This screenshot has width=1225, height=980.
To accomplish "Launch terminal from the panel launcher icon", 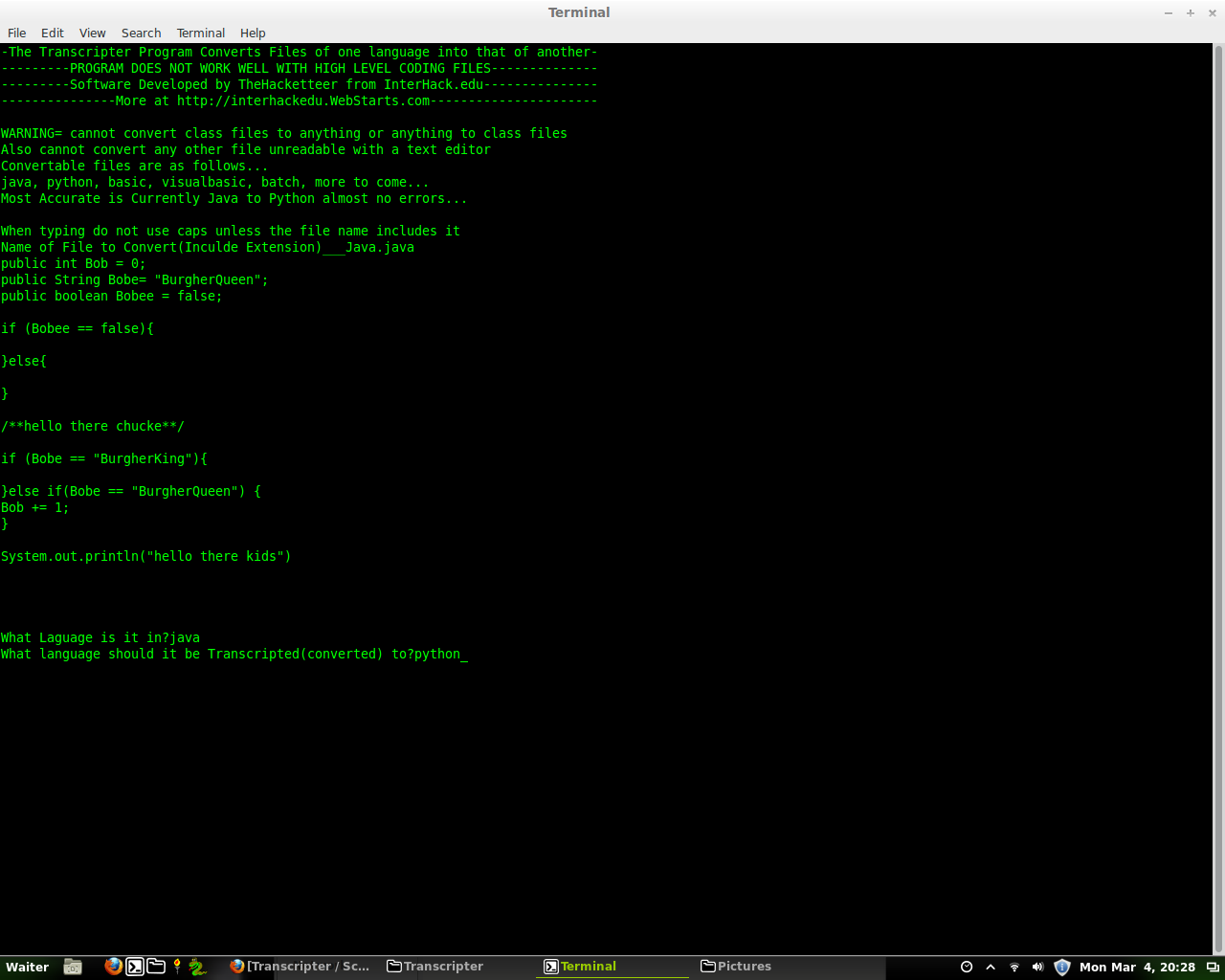I will point(135,967).
